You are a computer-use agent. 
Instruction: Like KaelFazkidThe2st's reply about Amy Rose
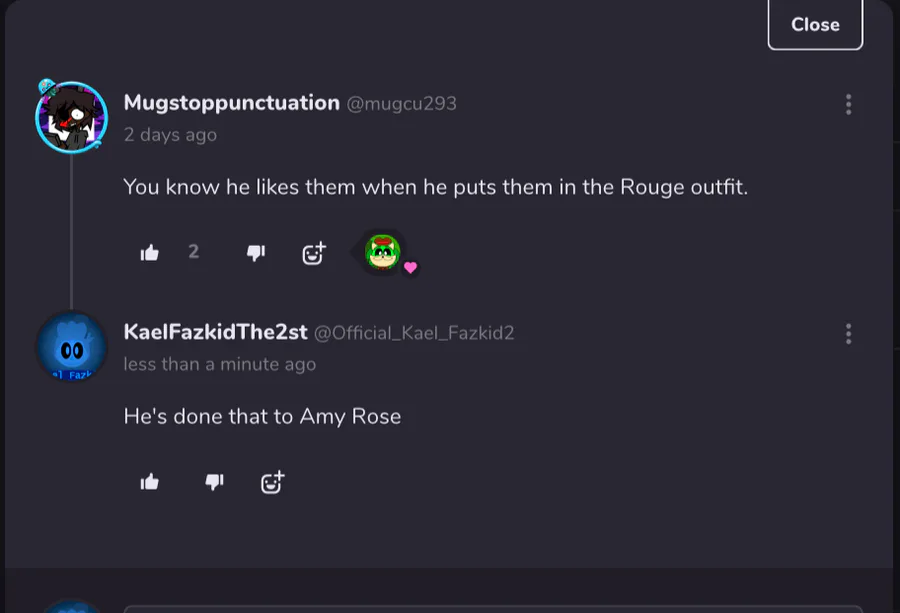click(x=150, y=482)
